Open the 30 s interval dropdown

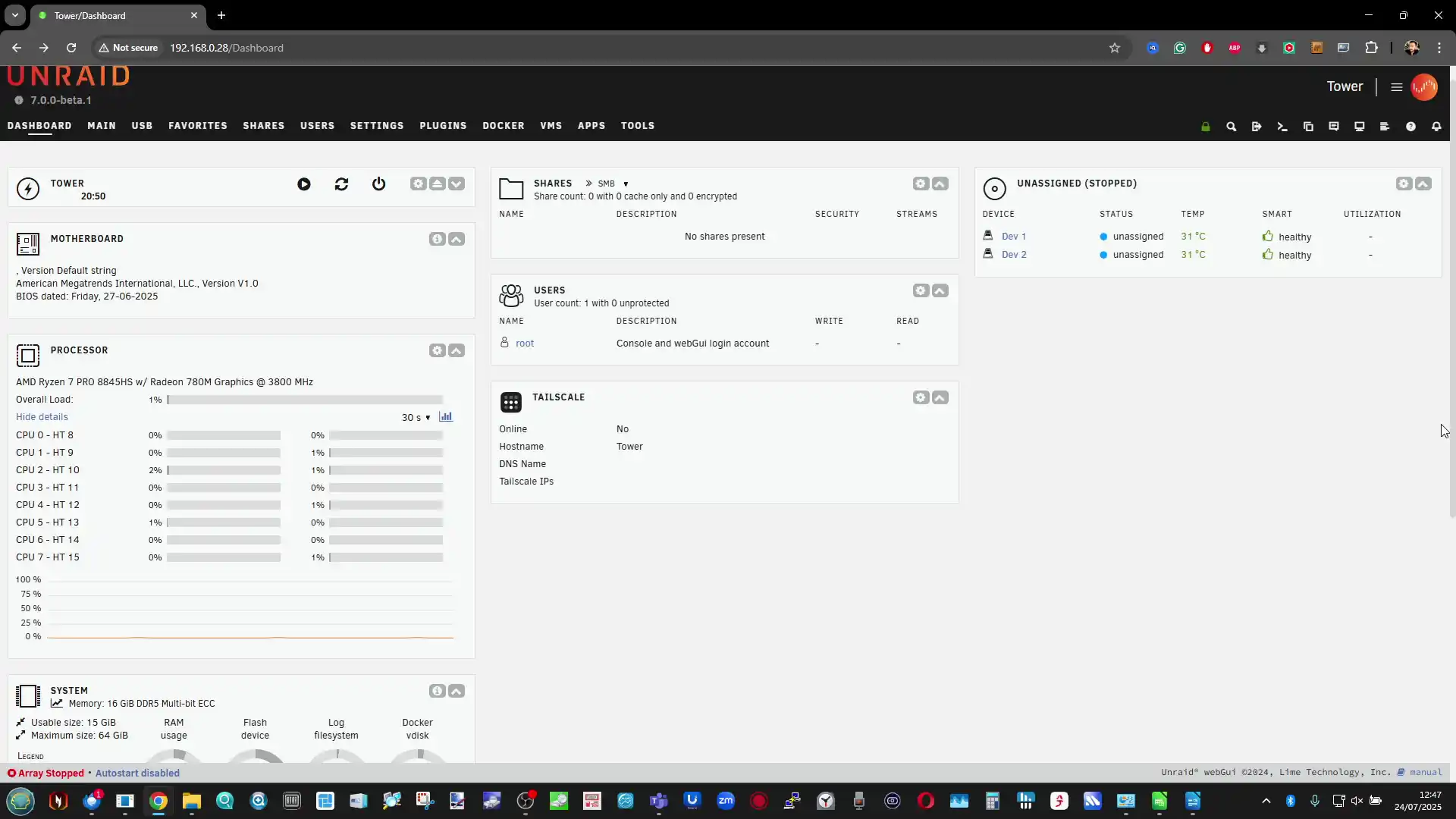coord(416,418)
